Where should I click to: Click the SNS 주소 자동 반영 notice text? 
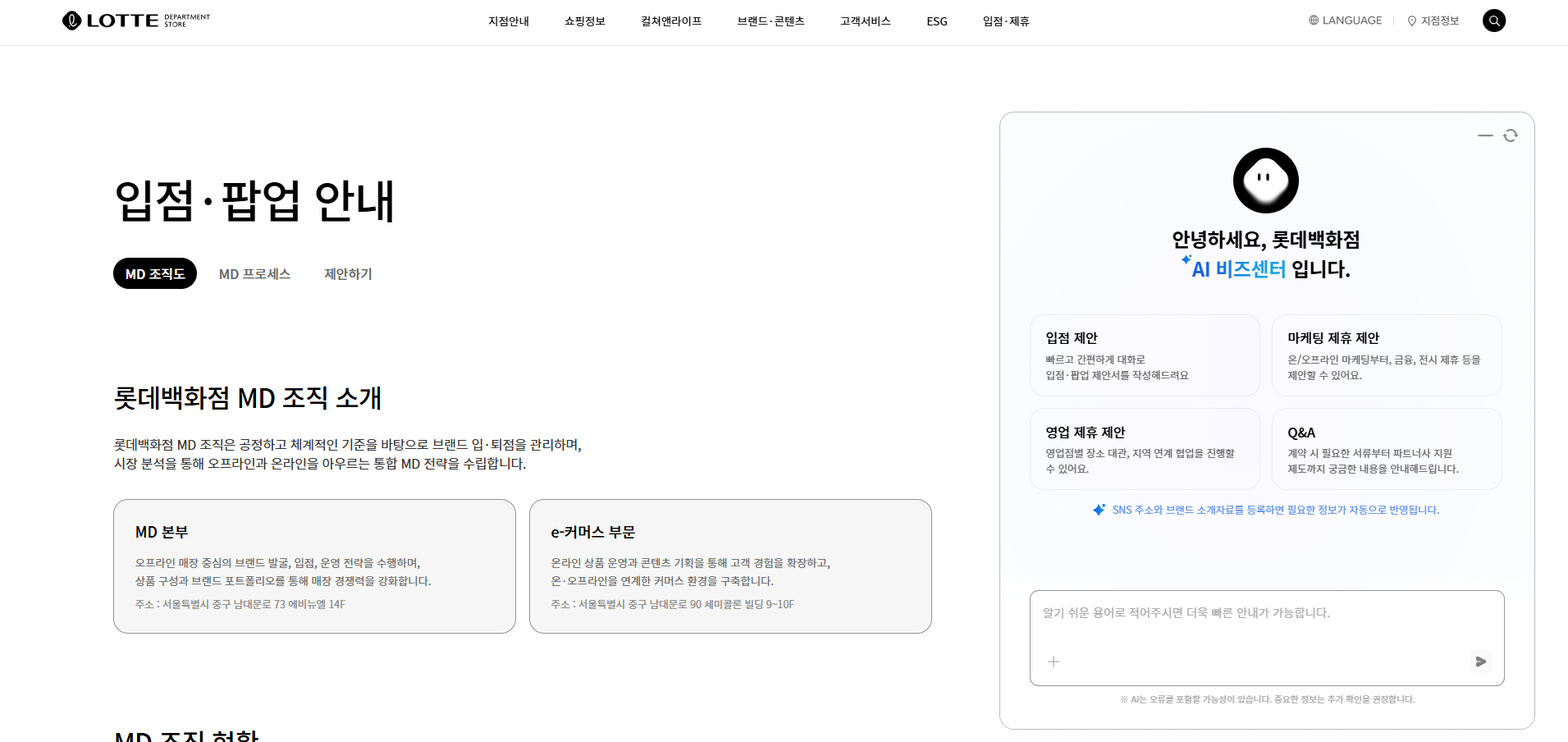tap(1276, 510)
